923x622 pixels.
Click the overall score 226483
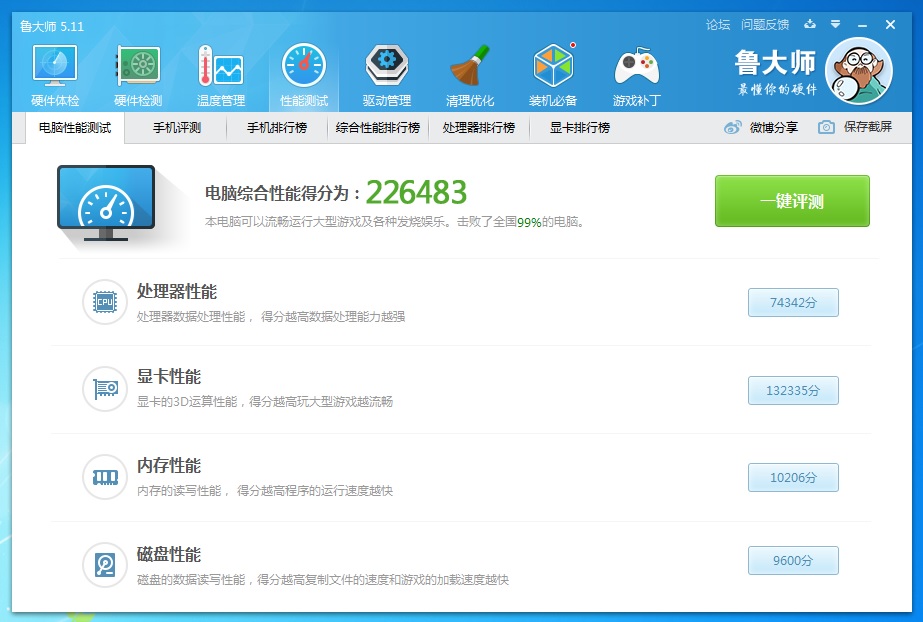[x=416, y=192]
